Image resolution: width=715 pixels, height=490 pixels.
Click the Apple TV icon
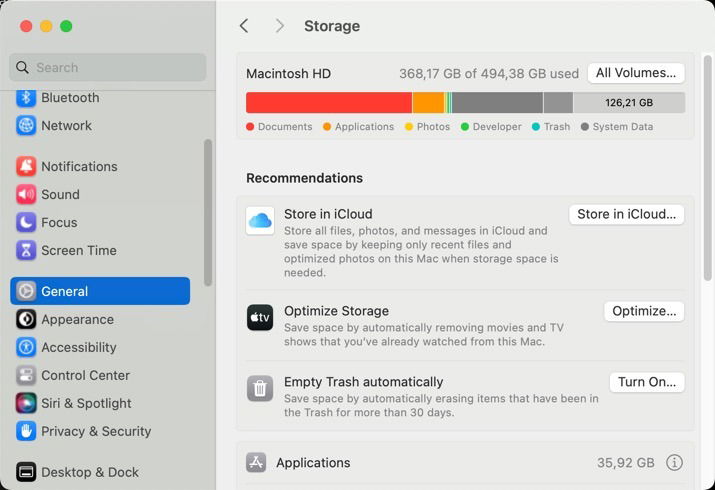260,318
